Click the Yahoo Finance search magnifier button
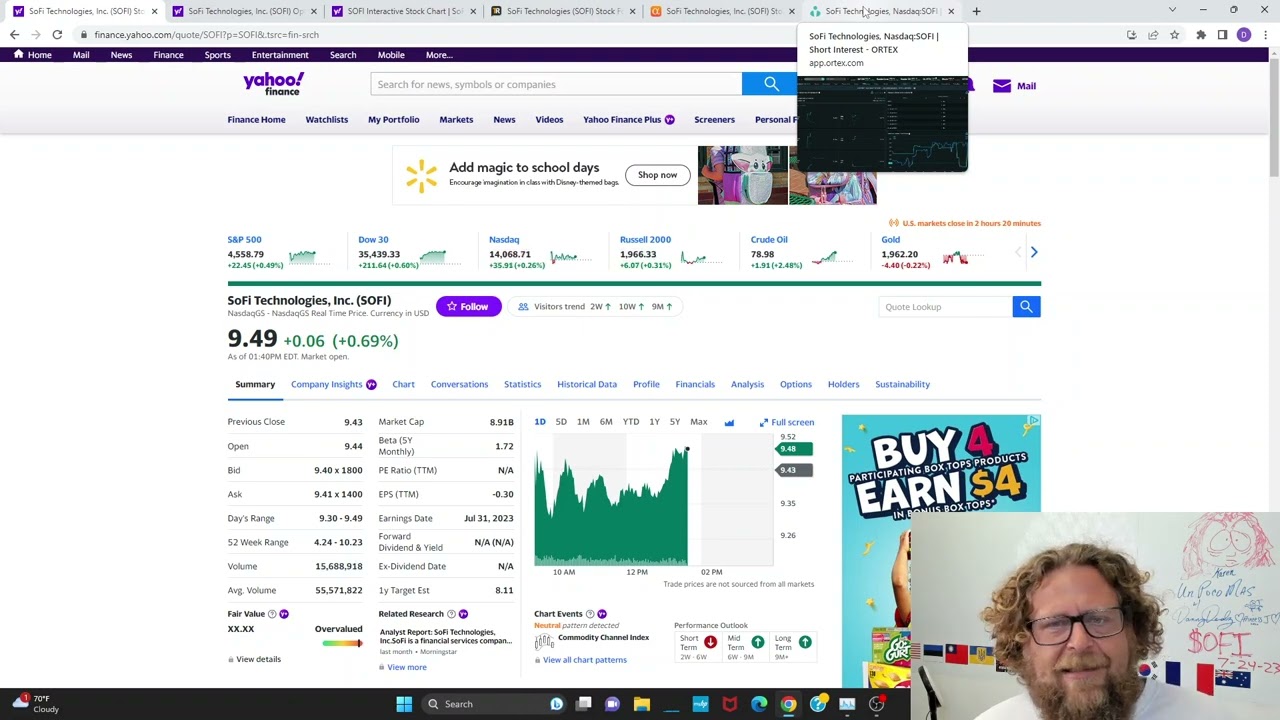 coord(771,84)
